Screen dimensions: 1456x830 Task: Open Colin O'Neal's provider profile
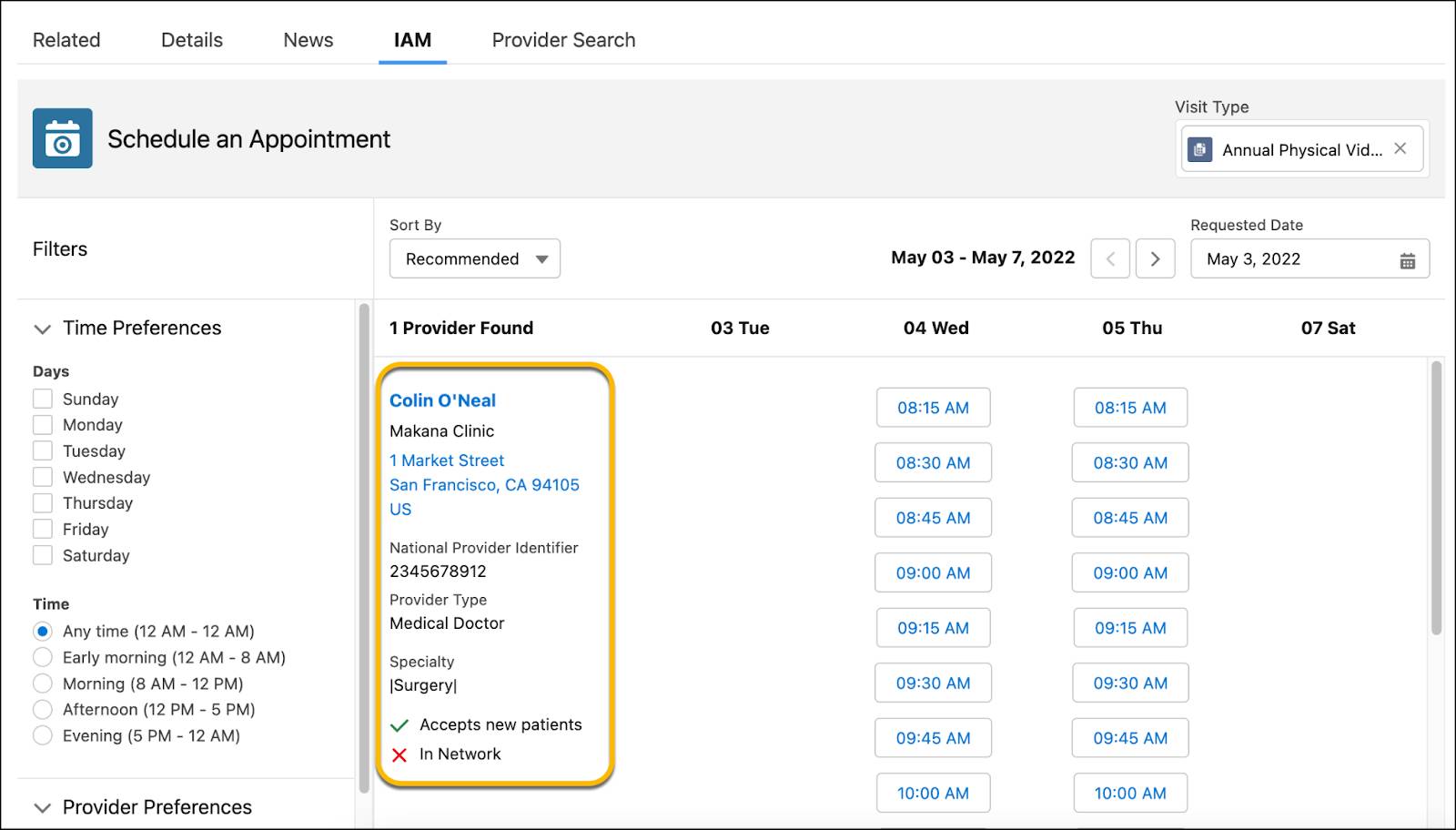442,400
